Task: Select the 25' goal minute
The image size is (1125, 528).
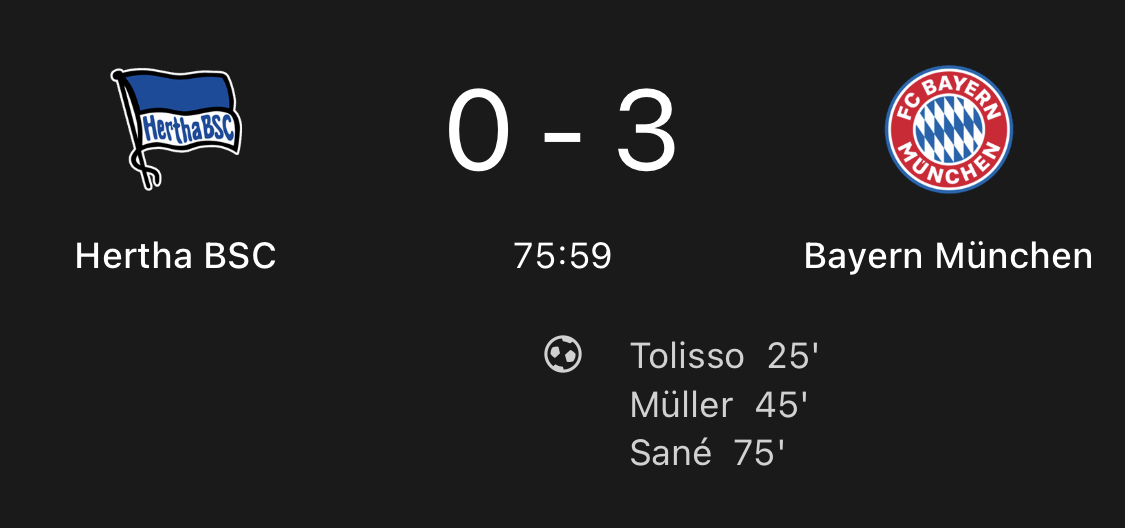Action: coord(793,356)
